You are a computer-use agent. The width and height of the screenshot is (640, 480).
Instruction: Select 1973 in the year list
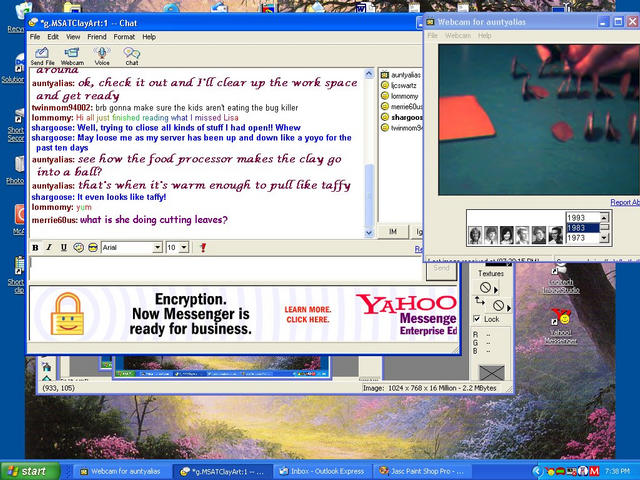click(x=582, y=238)
